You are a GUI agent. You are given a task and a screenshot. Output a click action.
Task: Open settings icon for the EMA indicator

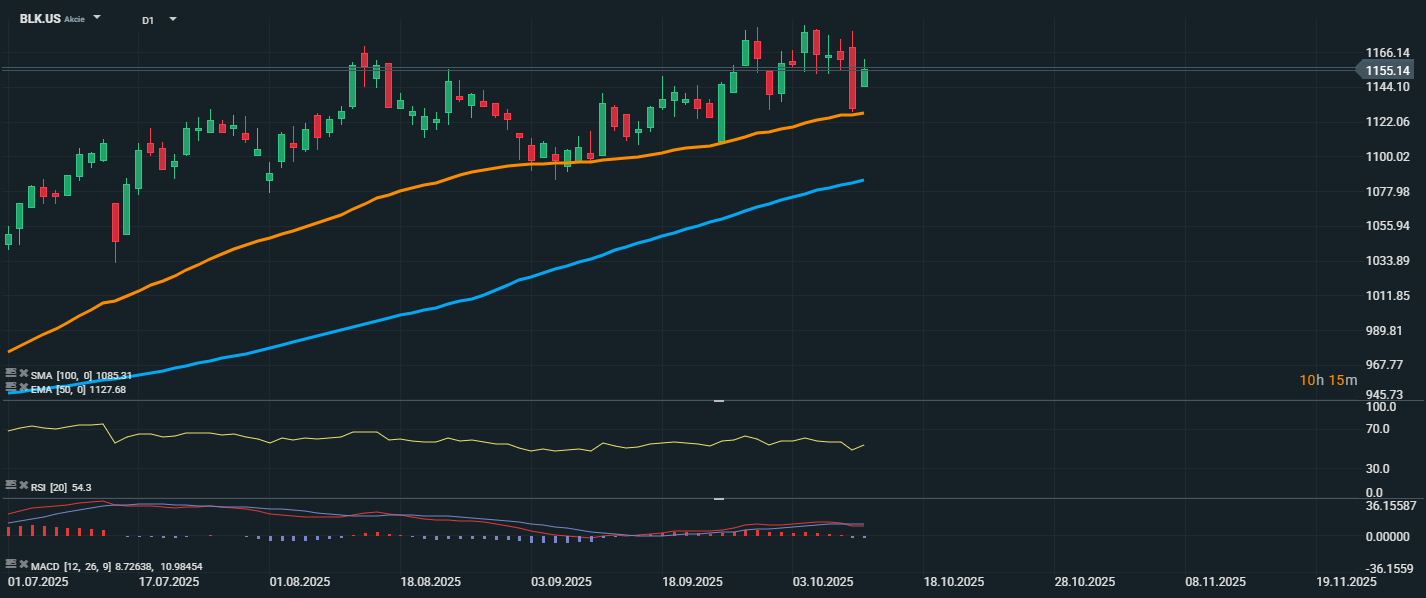coord(11,386)
